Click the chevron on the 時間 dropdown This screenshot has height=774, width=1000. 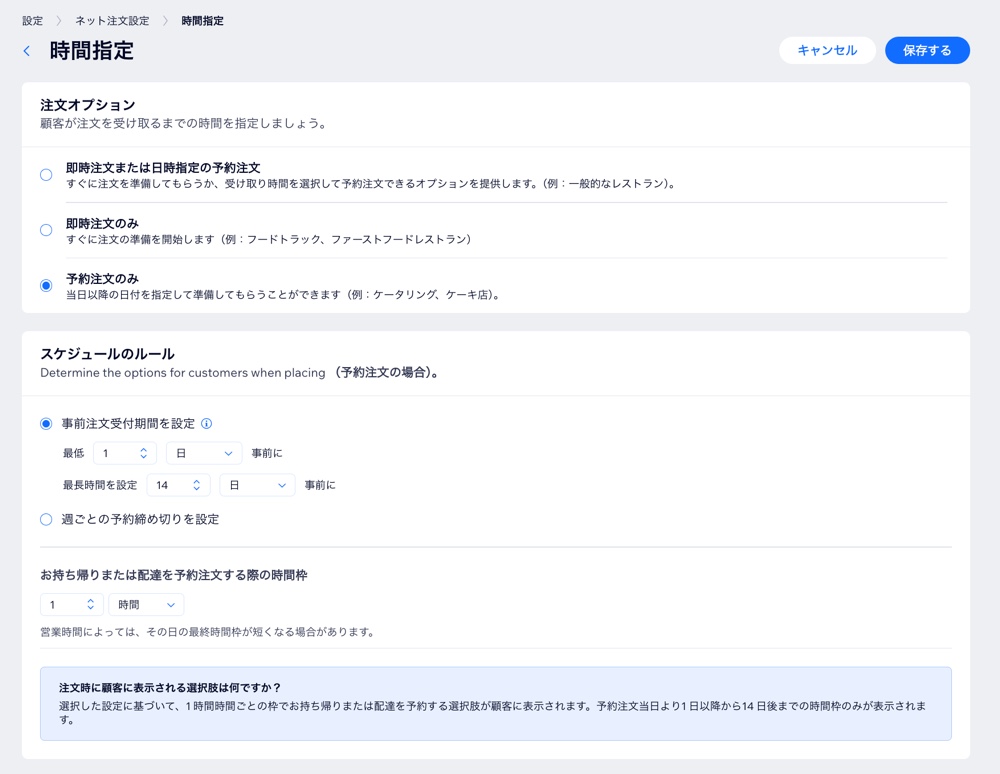point(172,604)
